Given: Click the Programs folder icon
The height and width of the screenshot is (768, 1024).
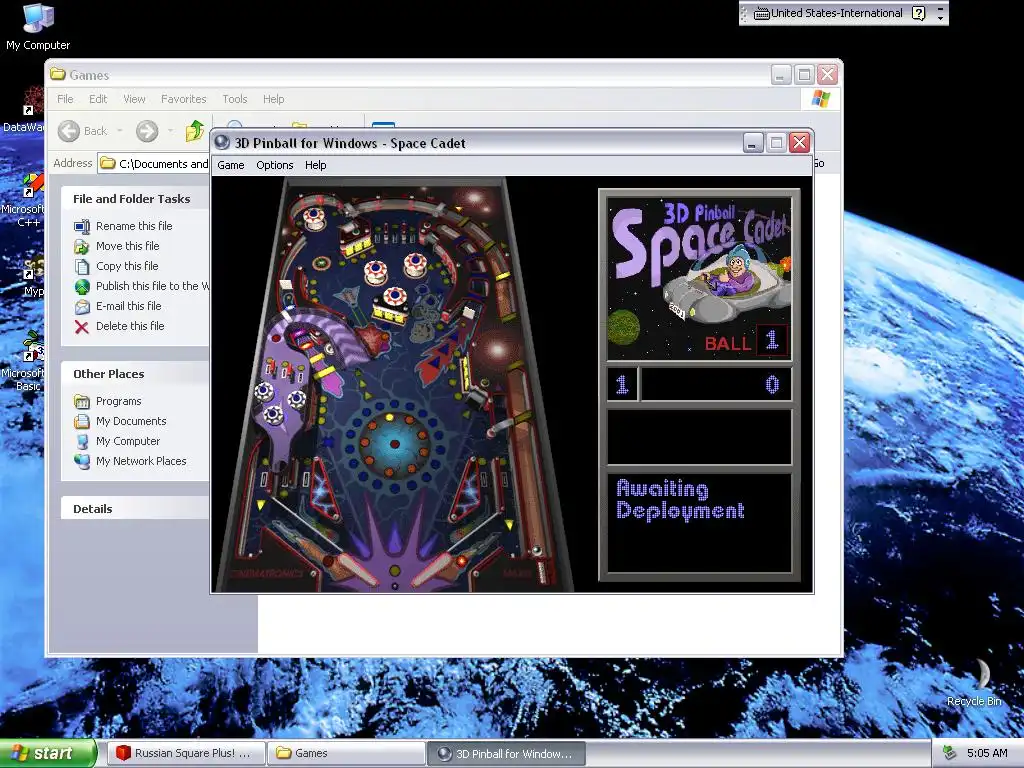Looking at the screenshot, I should [82, 401].
